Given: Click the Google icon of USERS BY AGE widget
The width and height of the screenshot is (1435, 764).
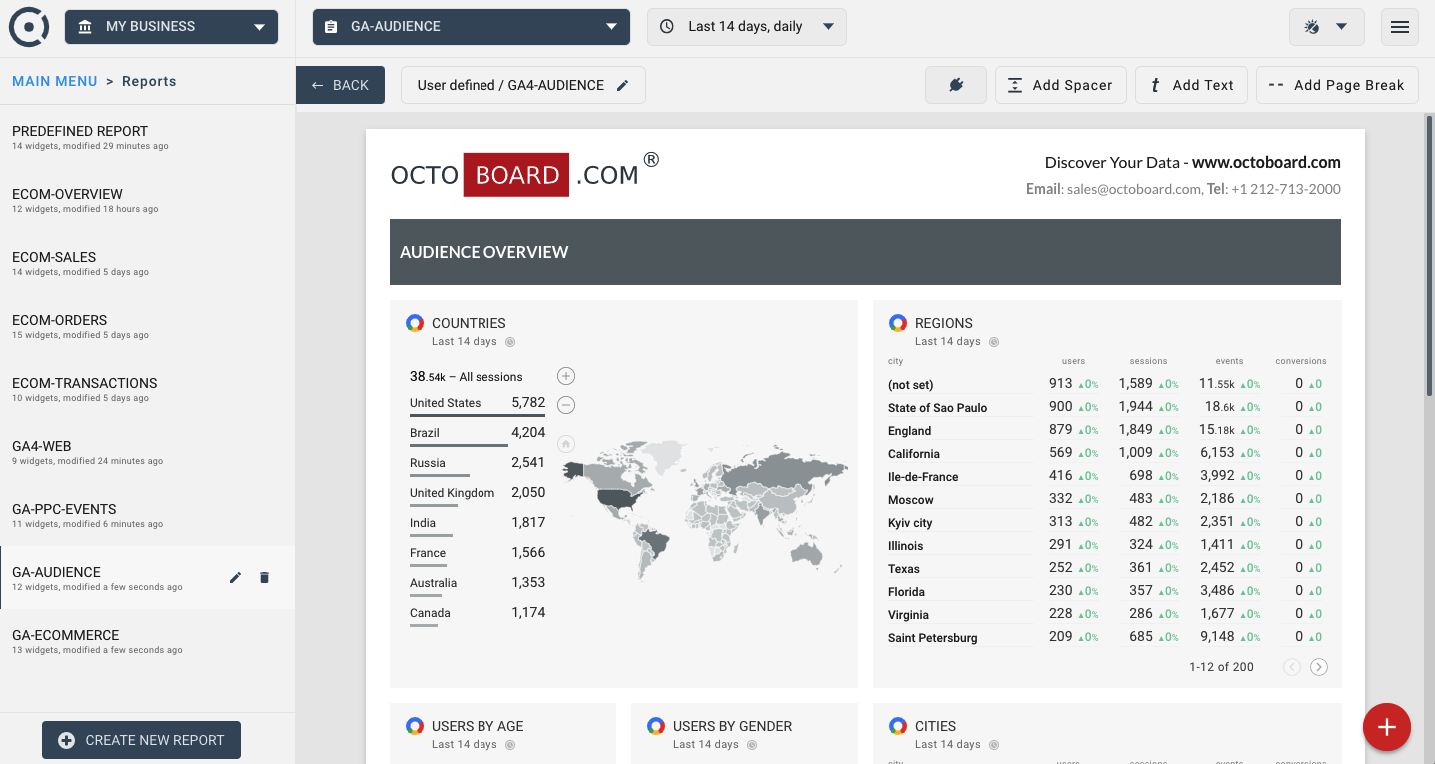Looking at the screenshot, I should (415, 726).
